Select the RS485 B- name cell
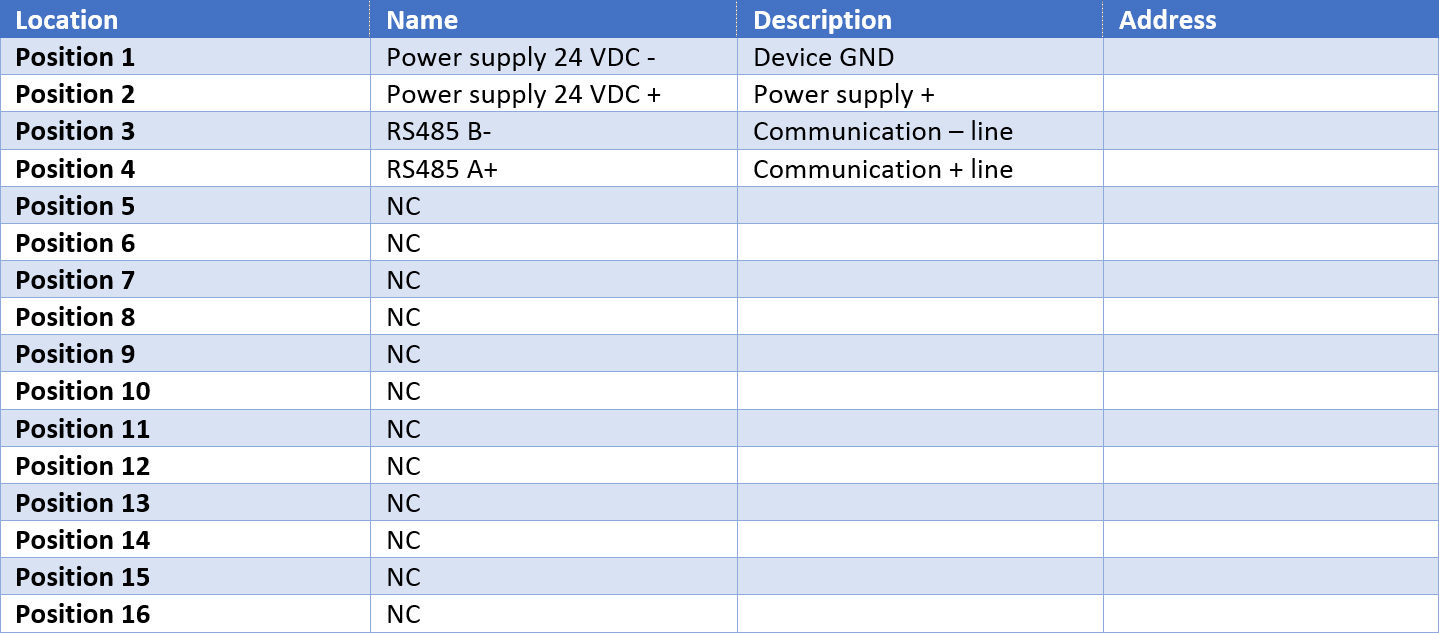This screenshot has height=633, width=1439. [x=554, y=131]
